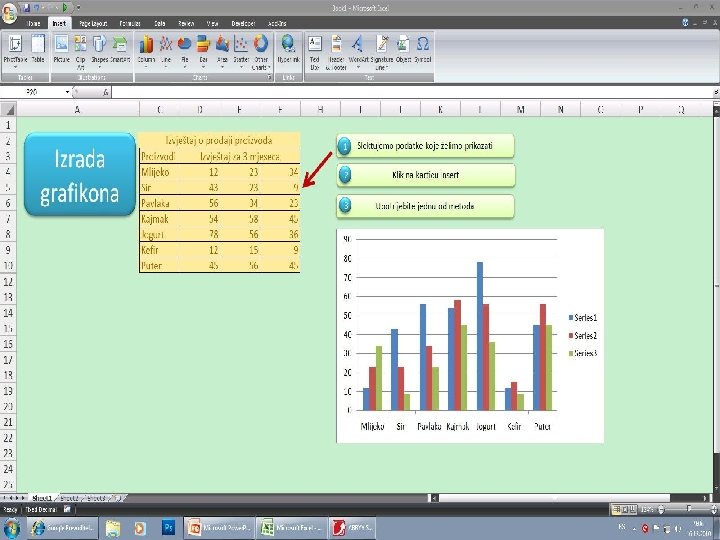Image resolution: width=720 pixels, height=540 pixels.
Task: Select column A header
Action: click(78, 109)
